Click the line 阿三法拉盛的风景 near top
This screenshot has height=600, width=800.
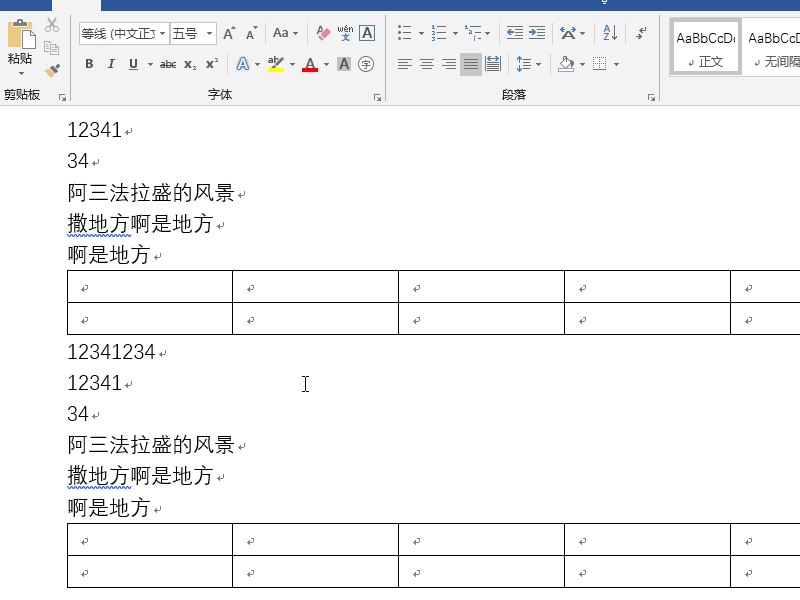pyautogui.click(x=151, y=193)
